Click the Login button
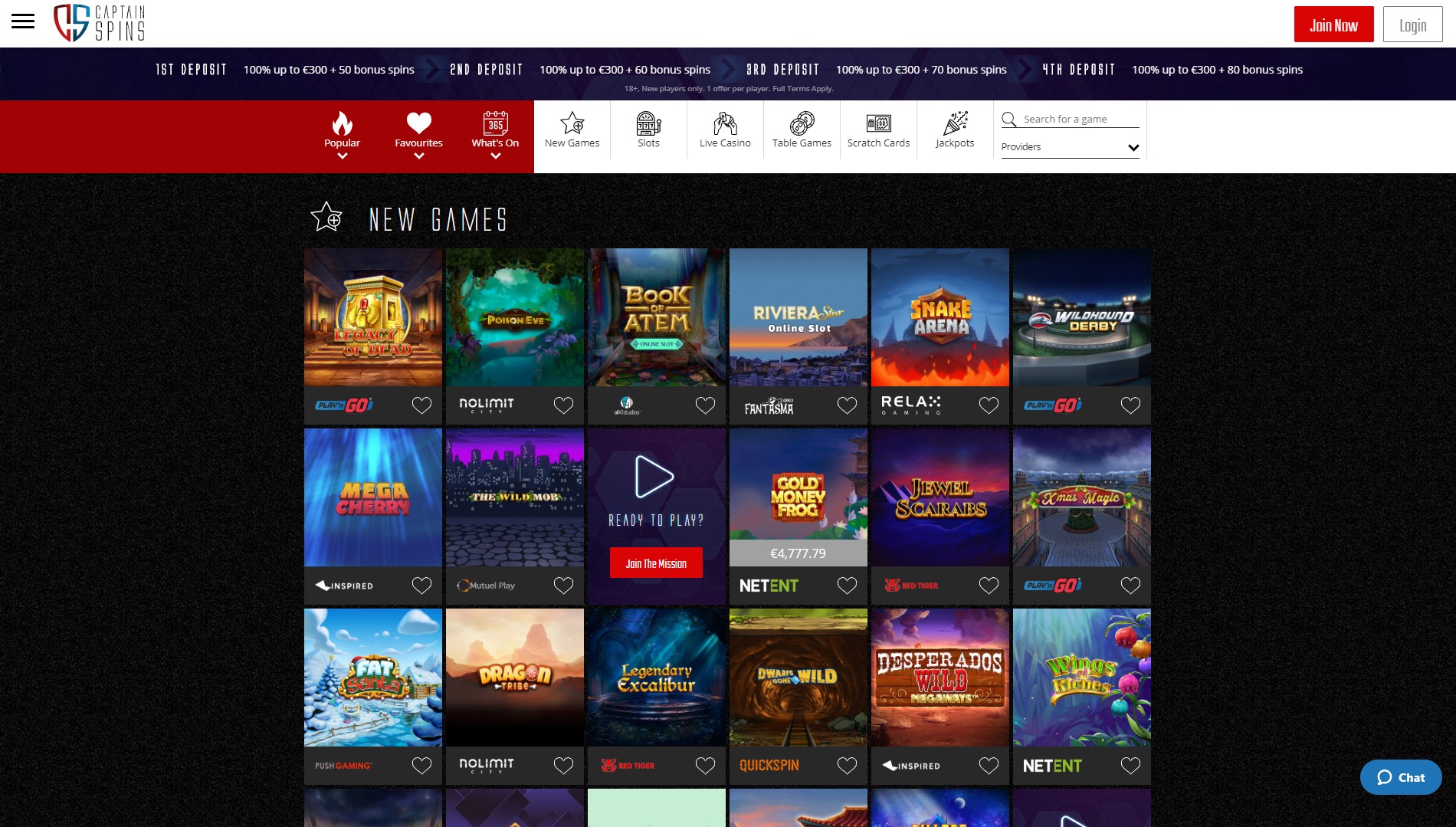 pos(1412,25)
